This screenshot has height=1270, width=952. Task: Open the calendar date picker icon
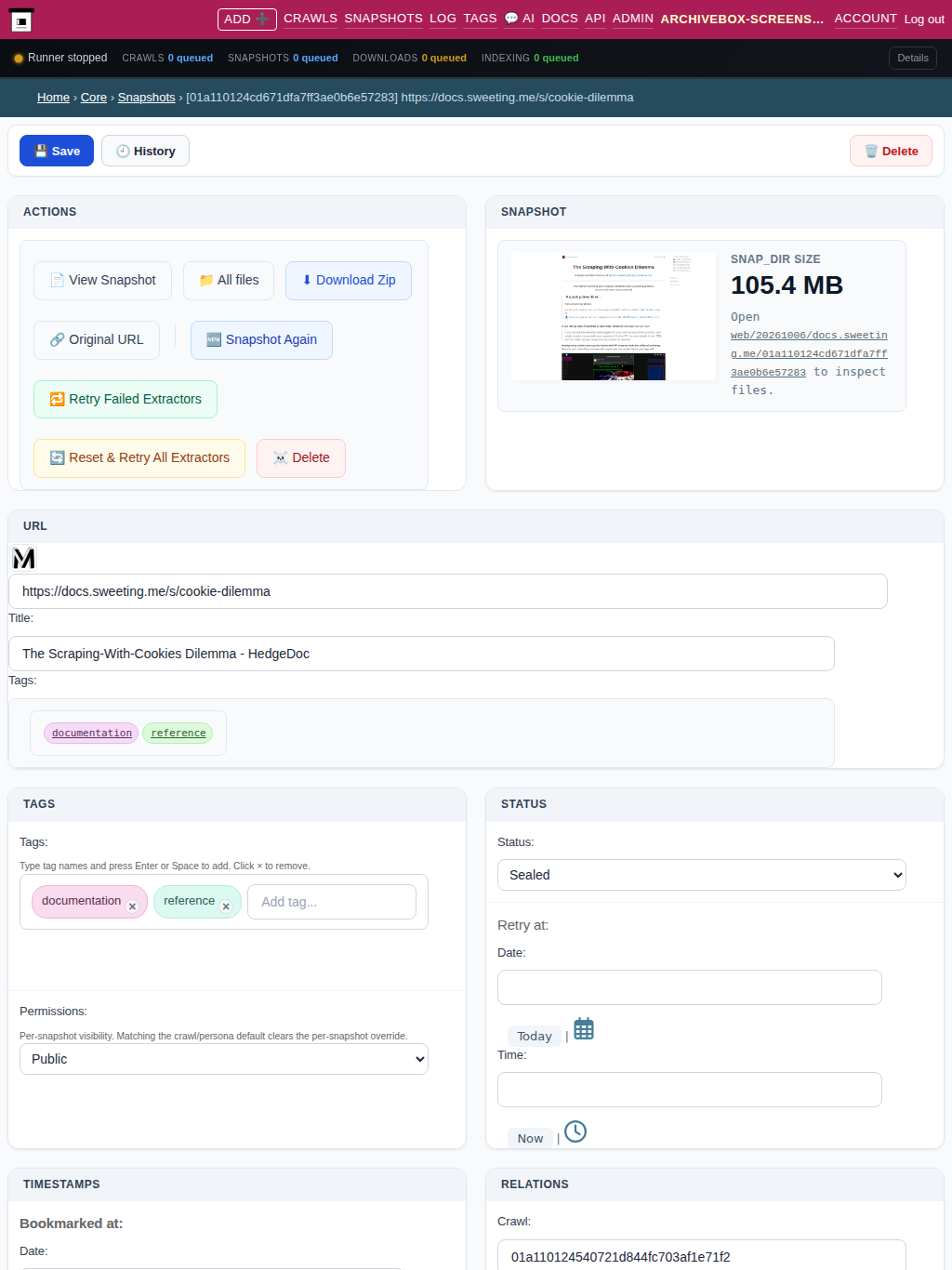[584, 1029]
